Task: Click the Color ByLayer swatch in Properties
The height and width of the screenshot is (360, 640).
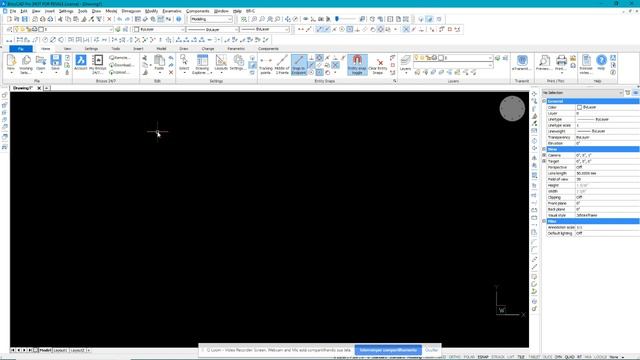Action: (579, 107)
